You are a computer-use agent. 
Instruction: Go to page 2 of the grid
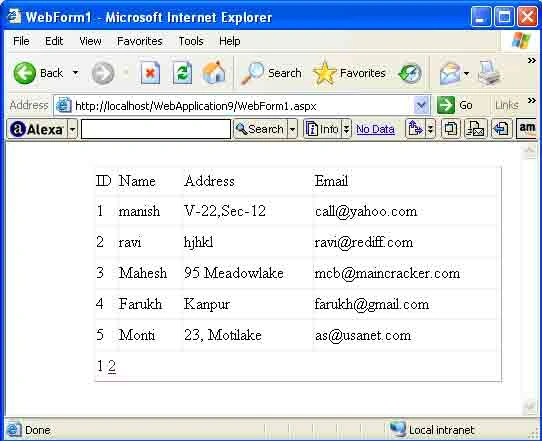(112, 366)
